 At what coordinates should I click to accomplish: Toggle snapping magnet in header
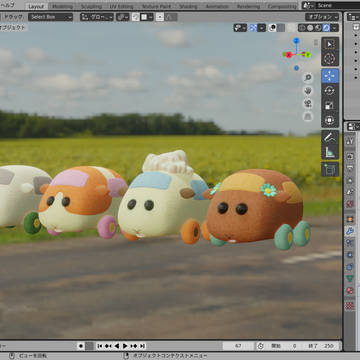[x=135, y=17]
